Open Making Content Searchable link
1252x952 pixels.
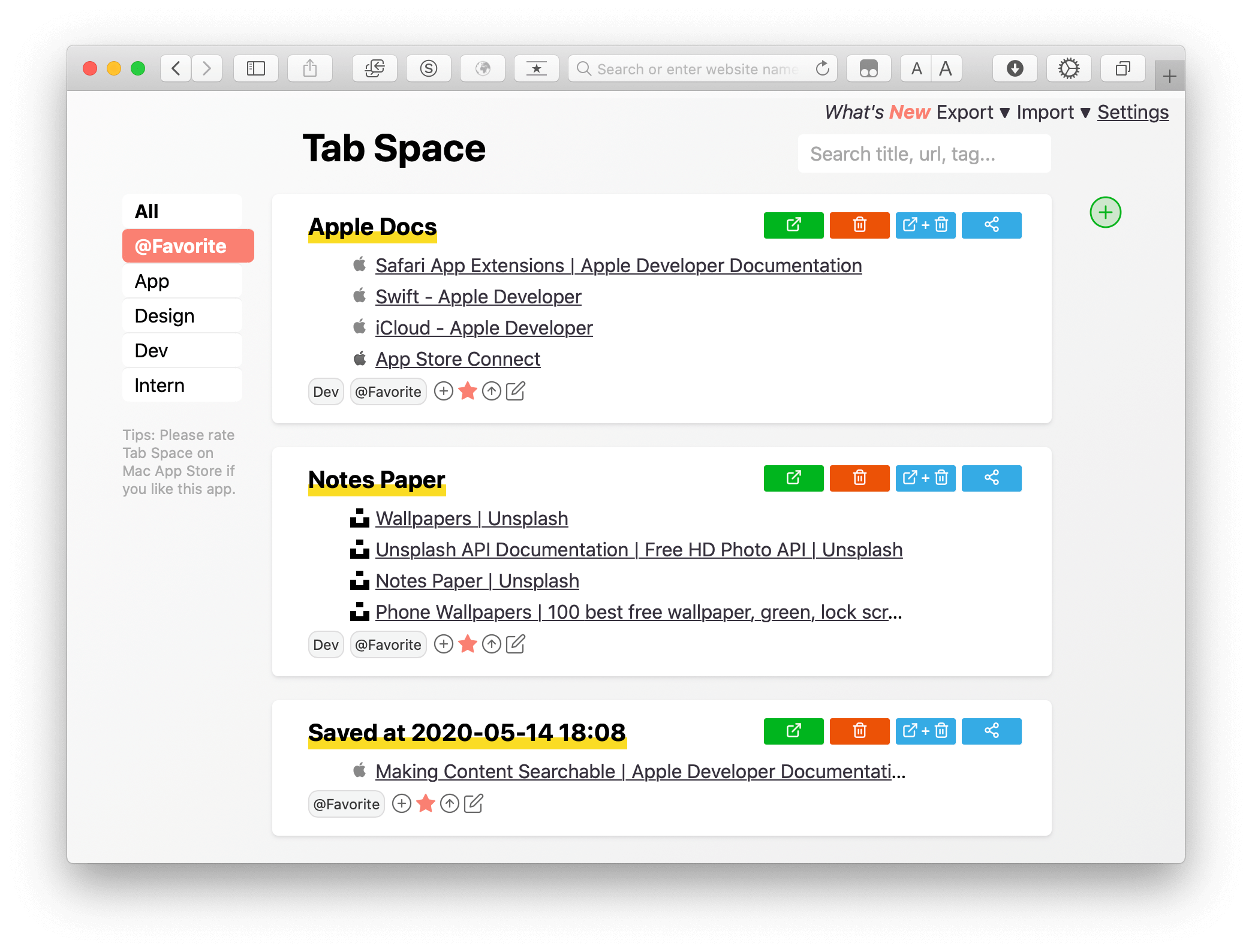(x=640, y=772)
